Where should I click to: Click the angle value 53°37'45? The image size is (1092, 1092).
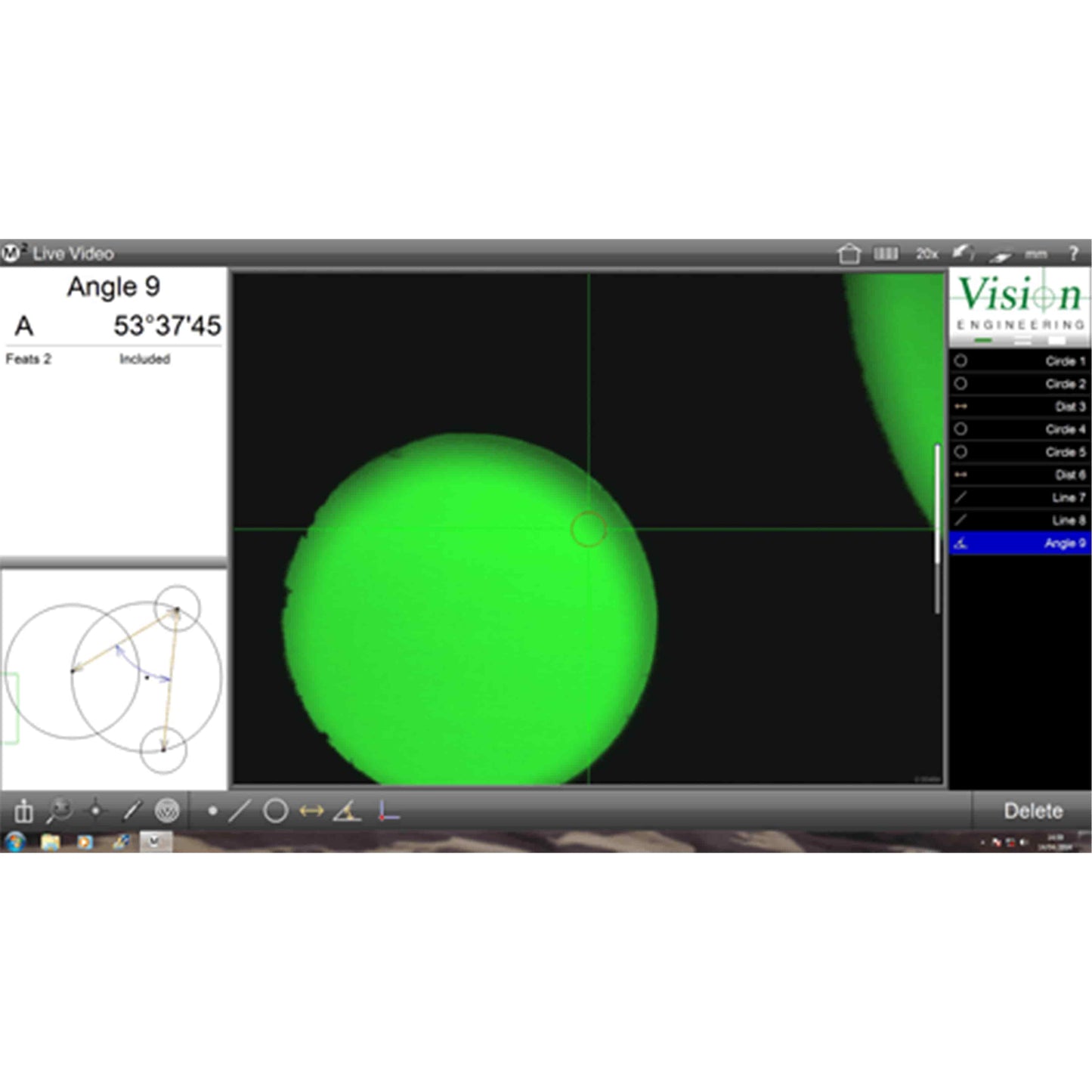tap(167, 326)
